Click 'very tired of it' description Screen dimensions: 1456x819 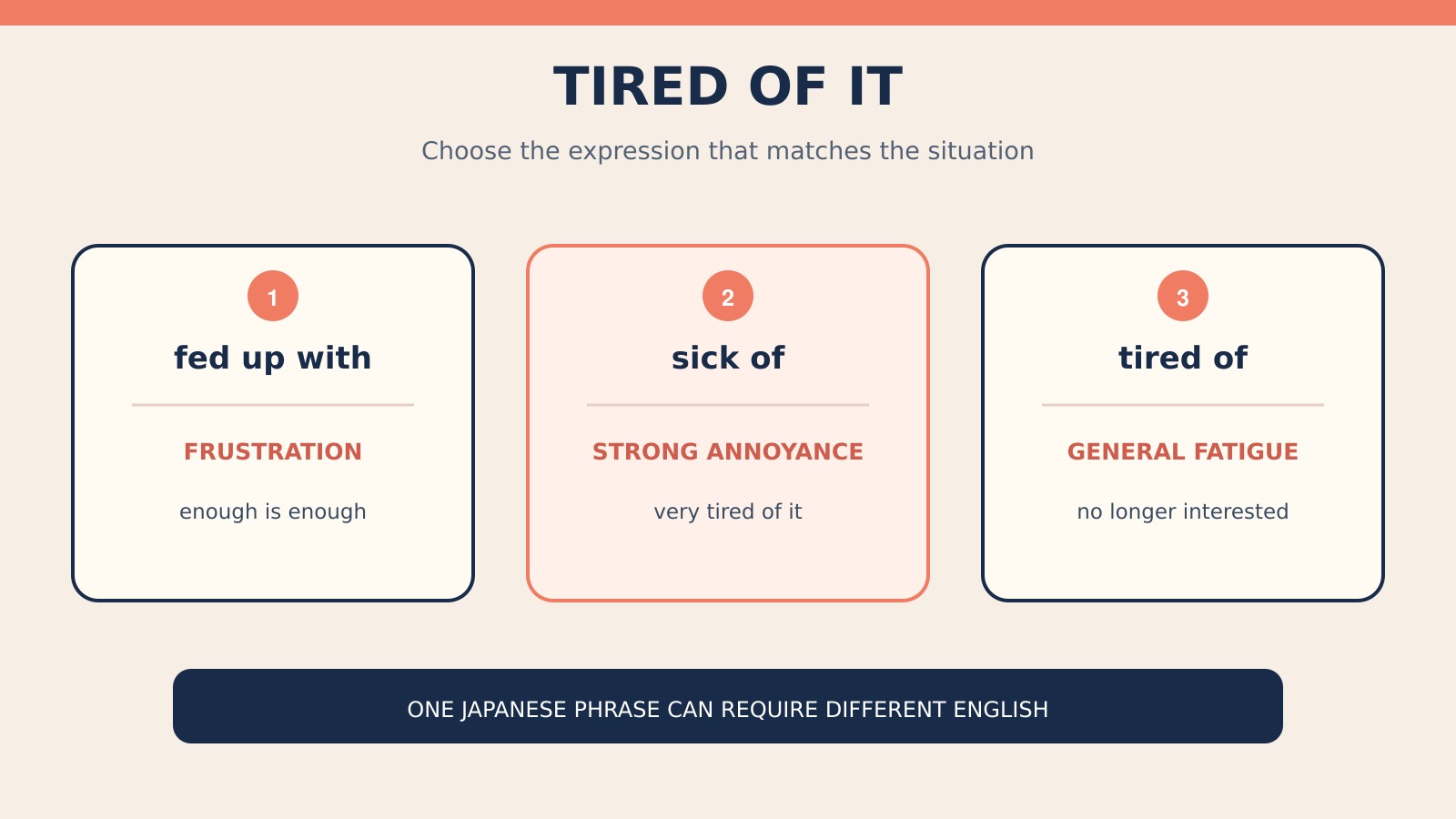[728, 511]
